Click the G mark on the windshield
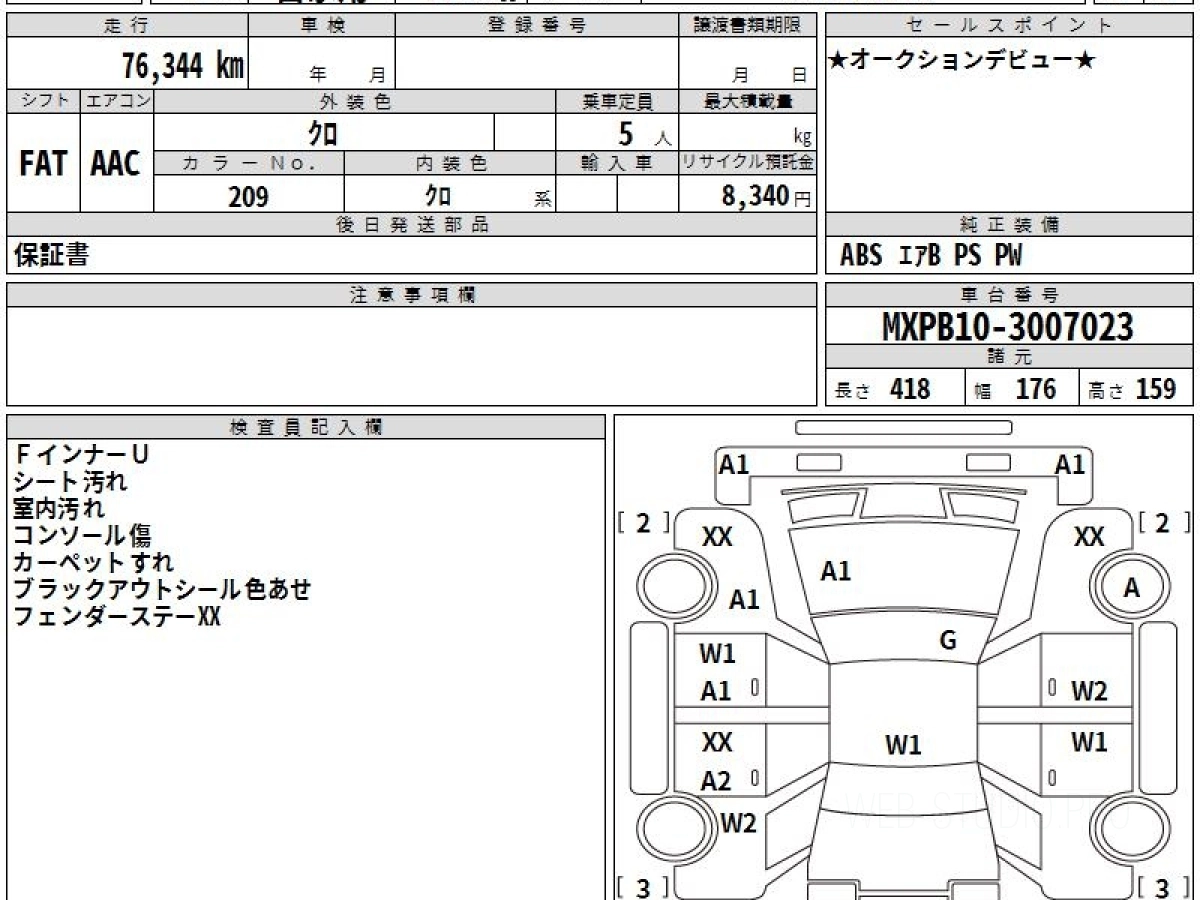 click(x=948, y=641)
